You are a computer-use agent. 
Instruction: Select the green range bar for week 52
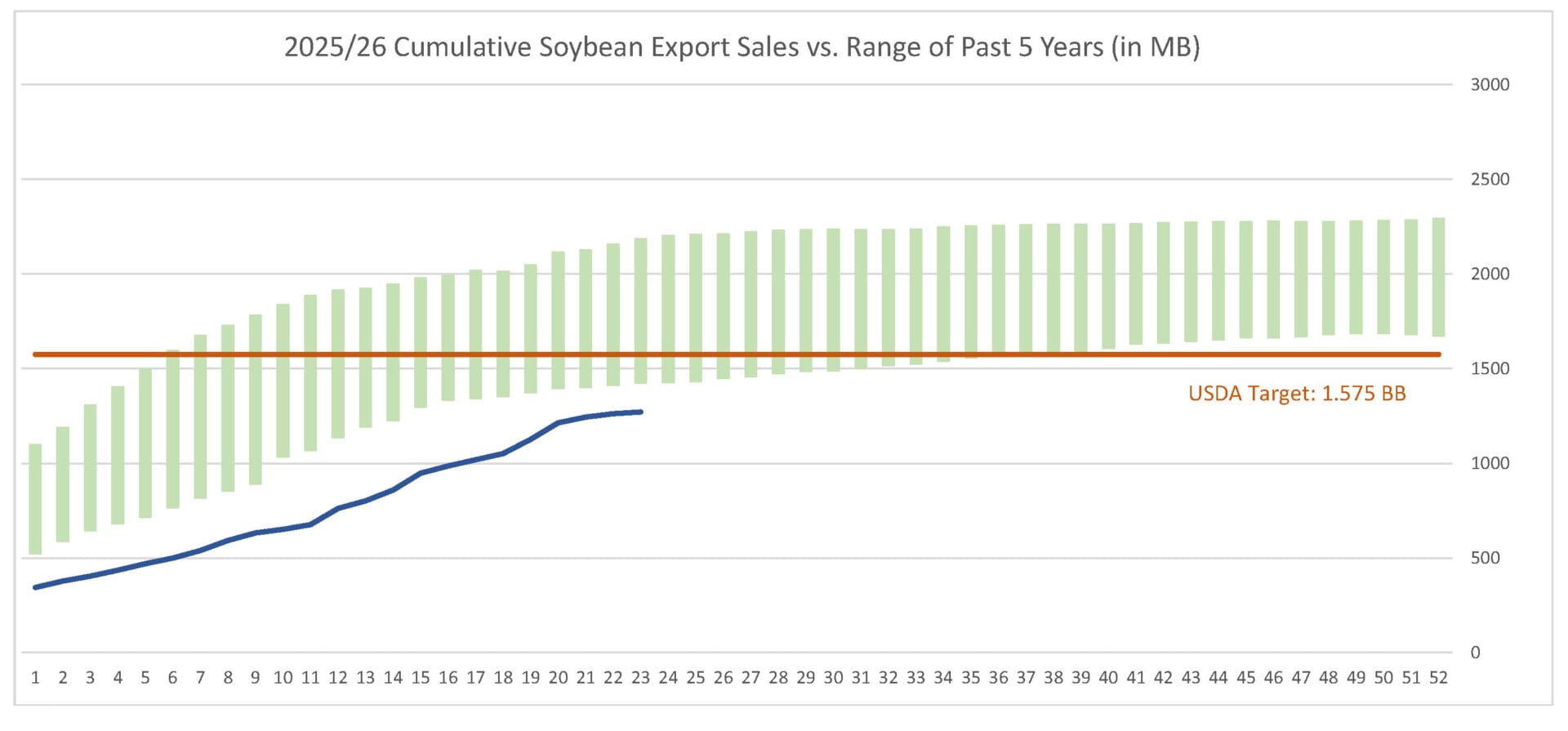1438,278
